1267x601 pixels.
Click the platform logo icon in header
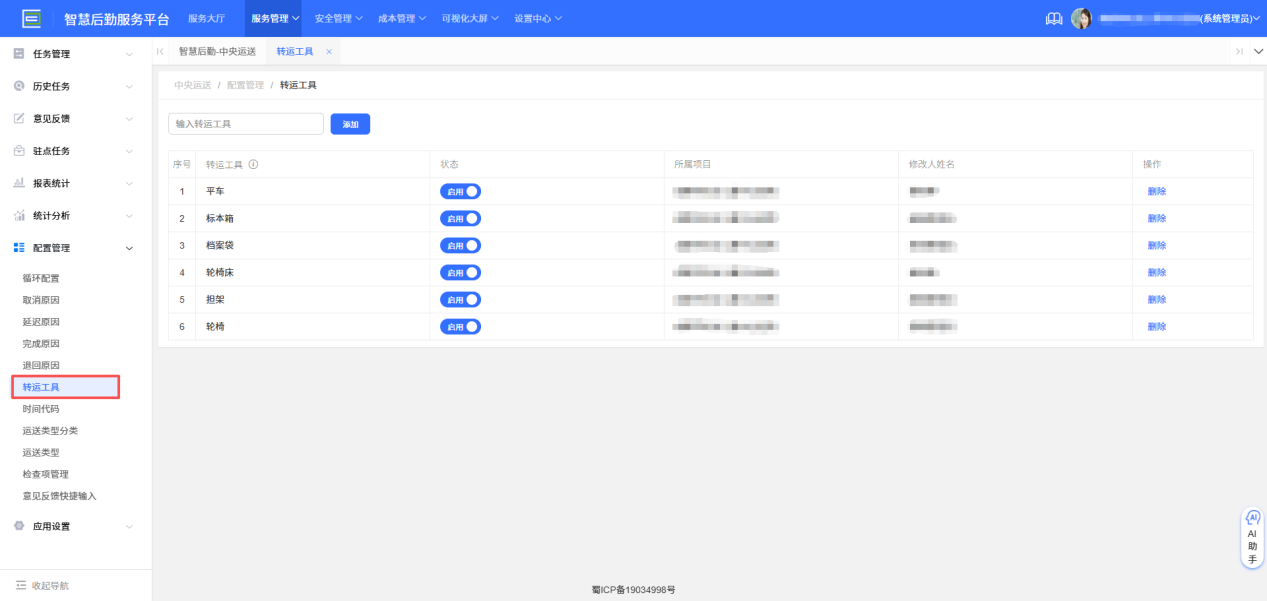pyautogui.click(x=32, y=19)
